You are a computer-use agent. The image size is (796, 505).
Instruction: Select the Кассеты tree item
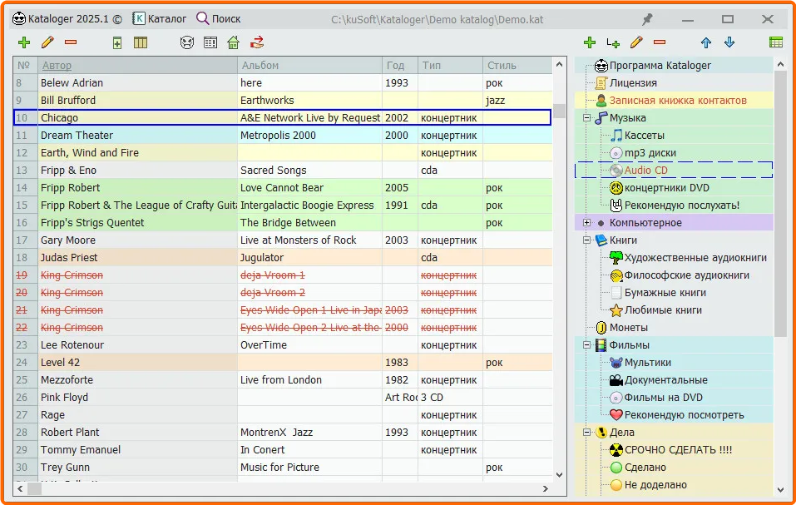pyautogui.click(x=644, y=136)
